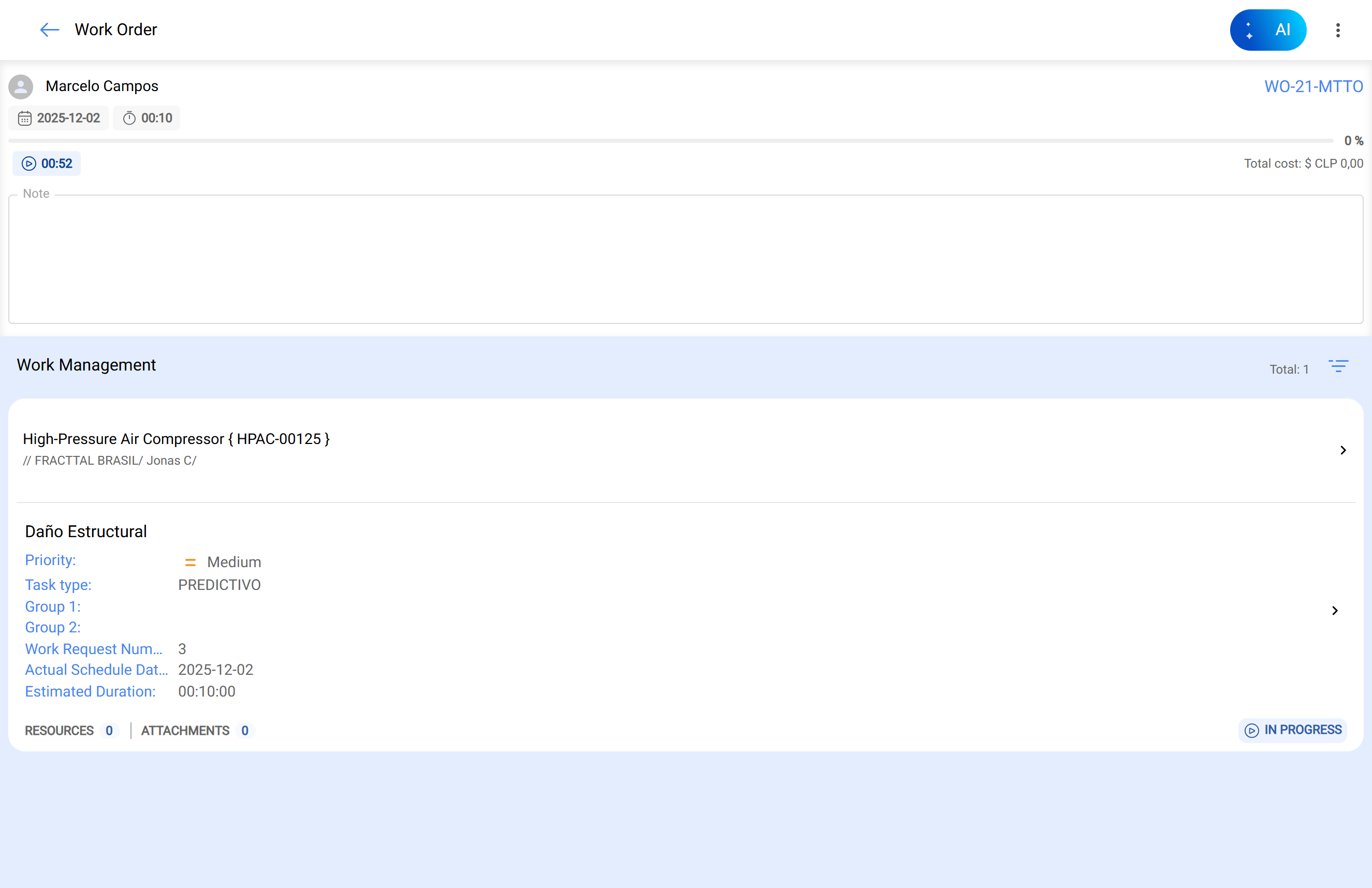Click inside the Note text field
The width and height of the screenshot is (1372, 888).
[x=685, y=259]
